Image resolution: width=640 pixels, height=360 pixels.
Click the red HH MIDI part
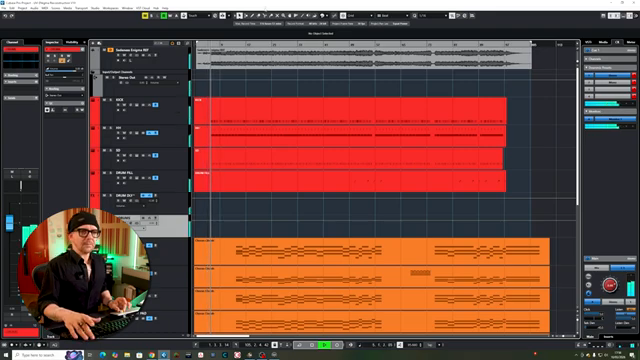[350, 136]
